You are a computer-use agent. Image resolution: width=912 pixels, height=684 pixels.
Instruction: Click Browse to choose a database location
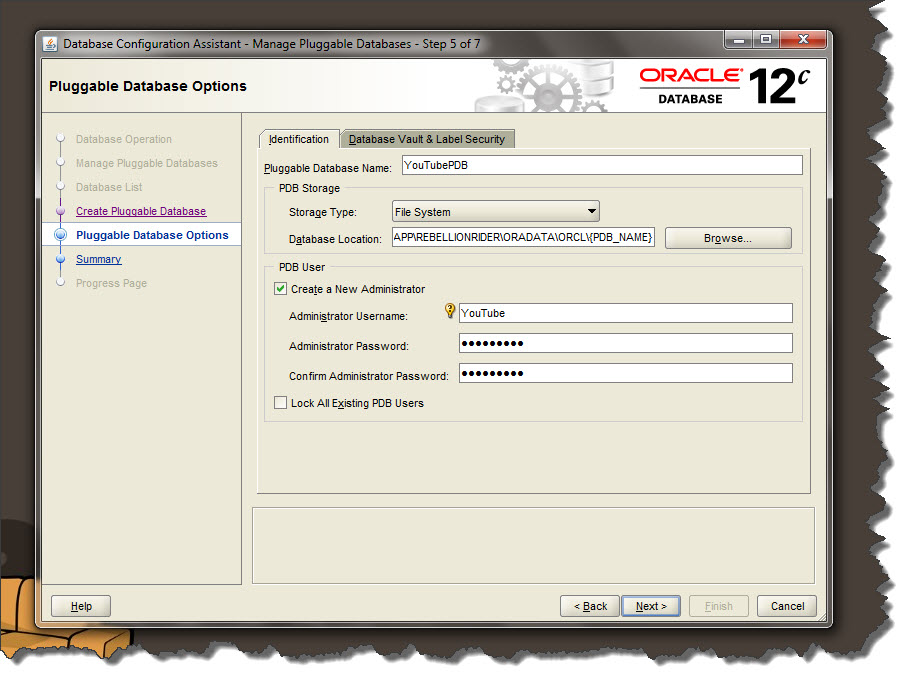(x=728, y=238)
